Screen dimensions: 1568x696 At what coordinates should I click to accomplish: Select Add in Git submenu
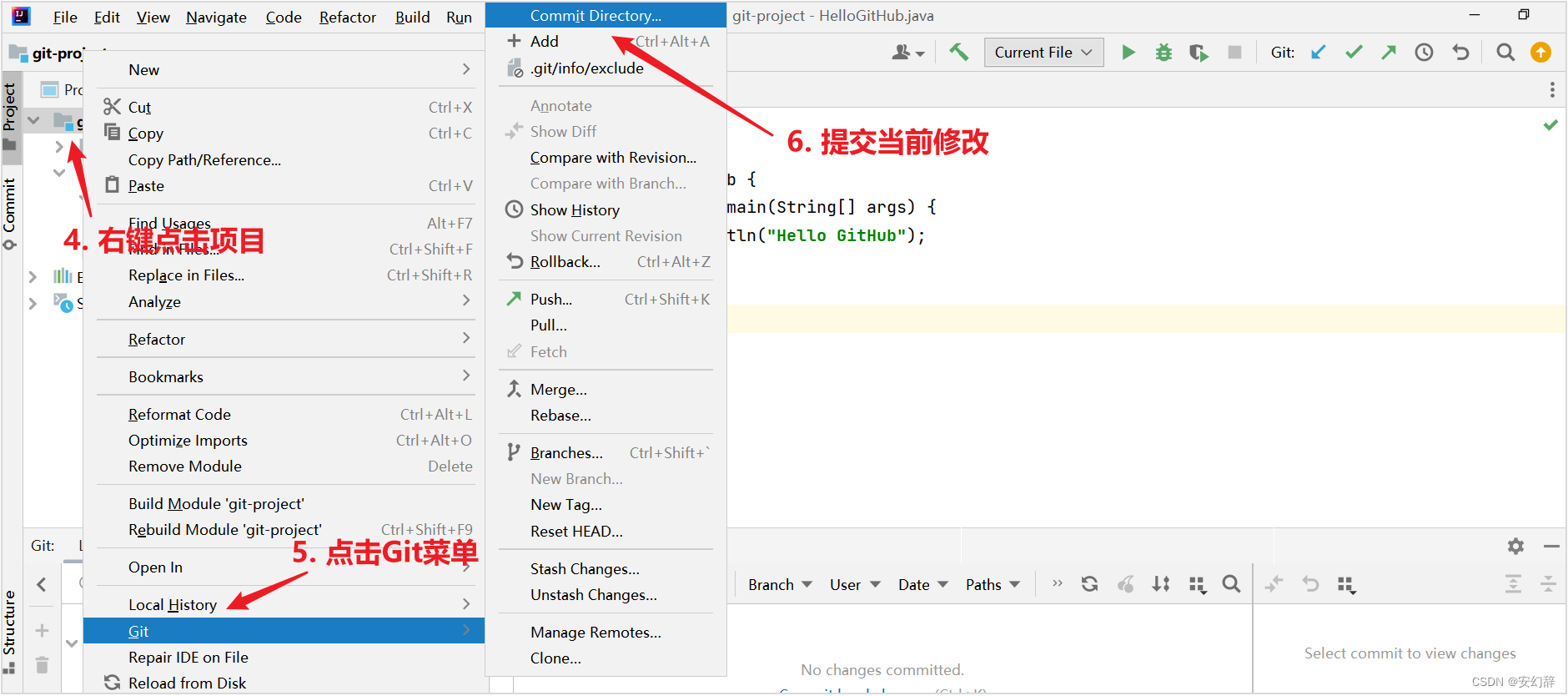tap(606, 42)
